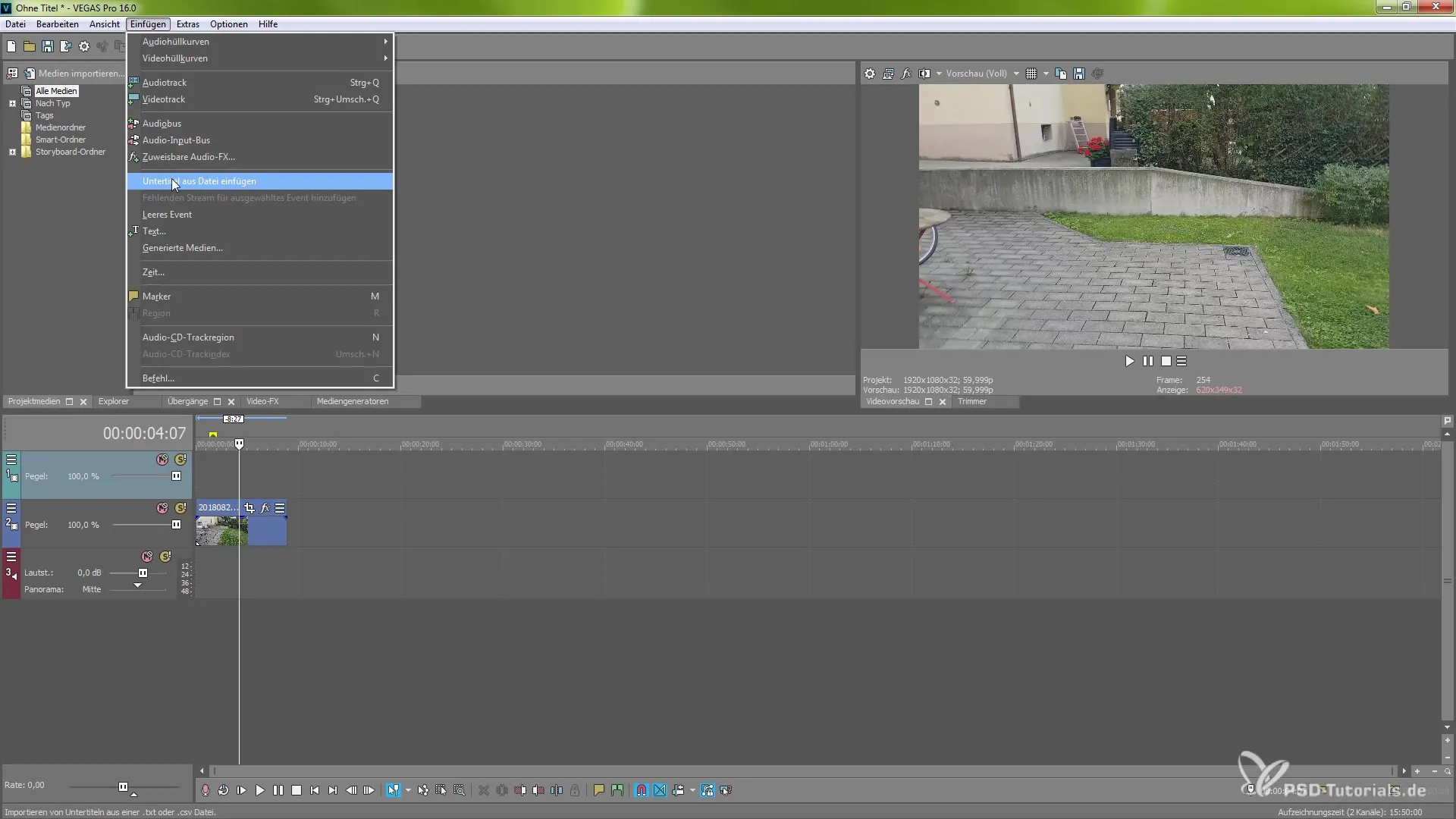Screen dimensions: 1456x819
Task: Open overlays grid dropdown arrow
Action: point(1046,74)
